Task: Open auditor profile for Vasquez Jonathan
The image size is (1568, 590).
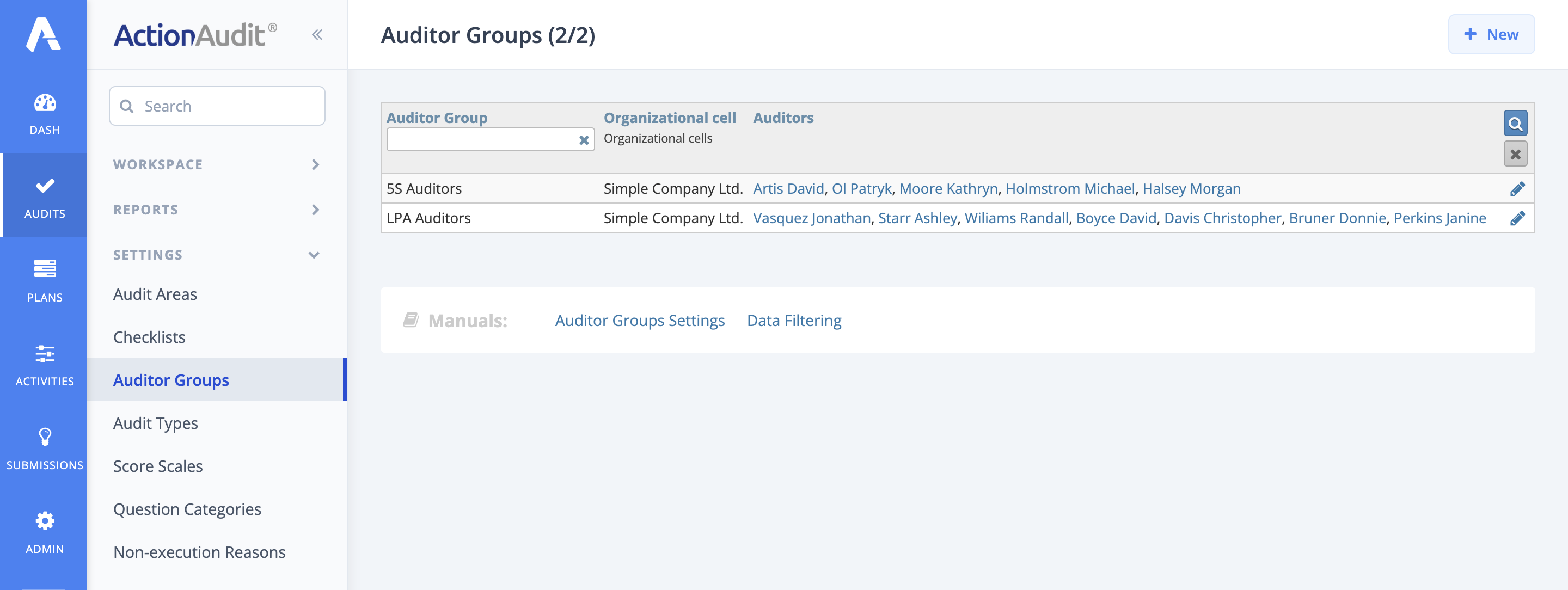Action: click(x=811, y=217)
